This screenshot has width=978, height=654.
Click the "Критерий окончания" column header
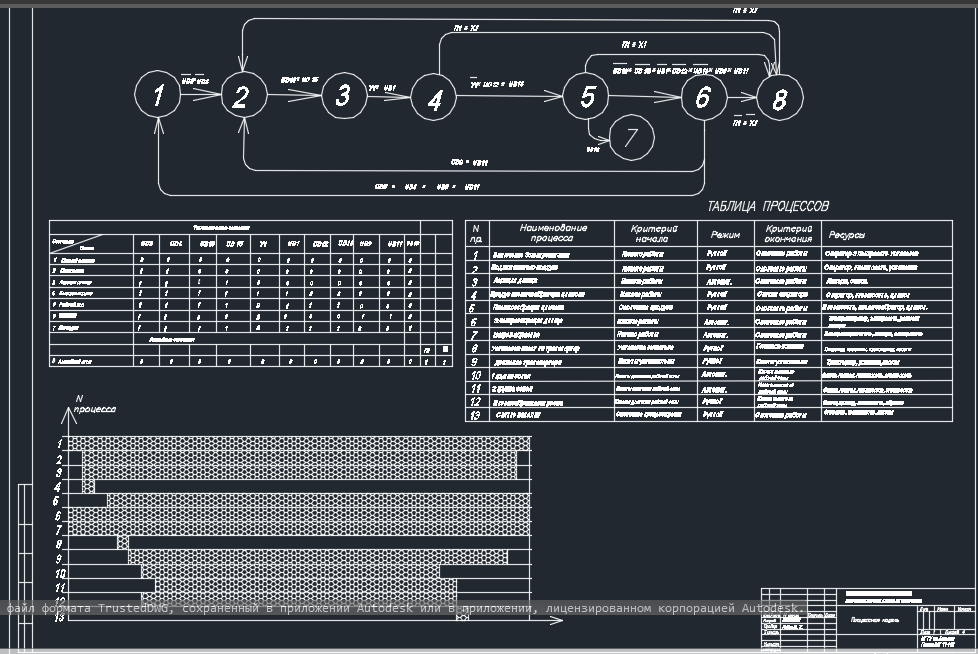(x=786, y=233)
